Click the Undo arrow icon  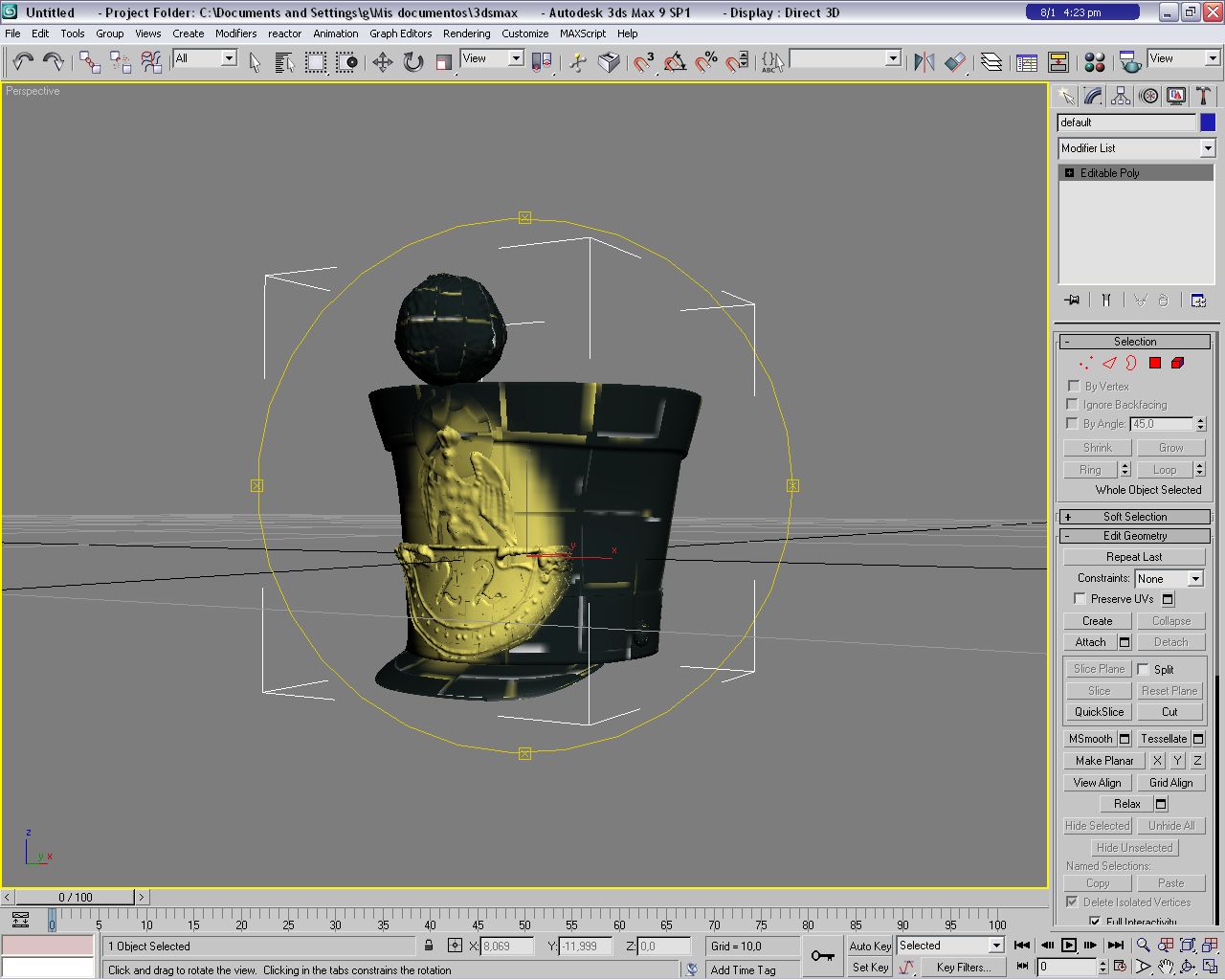tap(23, 62)
